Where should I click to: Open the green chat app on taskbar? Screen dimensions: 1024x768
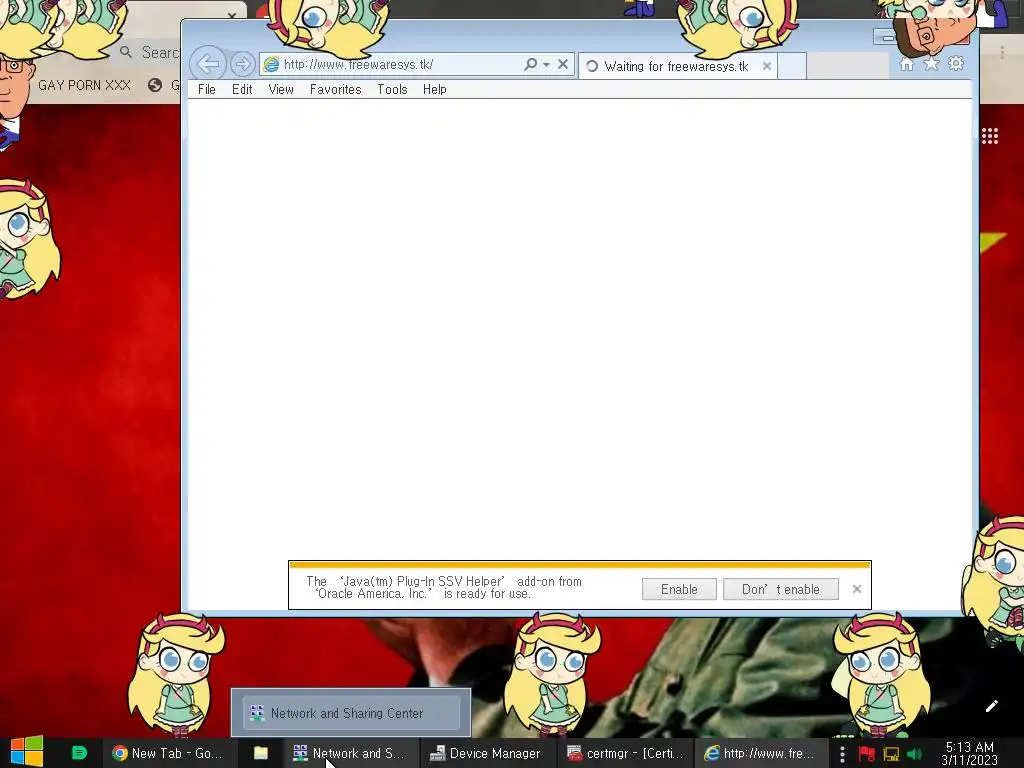click(x=79, y=753)
